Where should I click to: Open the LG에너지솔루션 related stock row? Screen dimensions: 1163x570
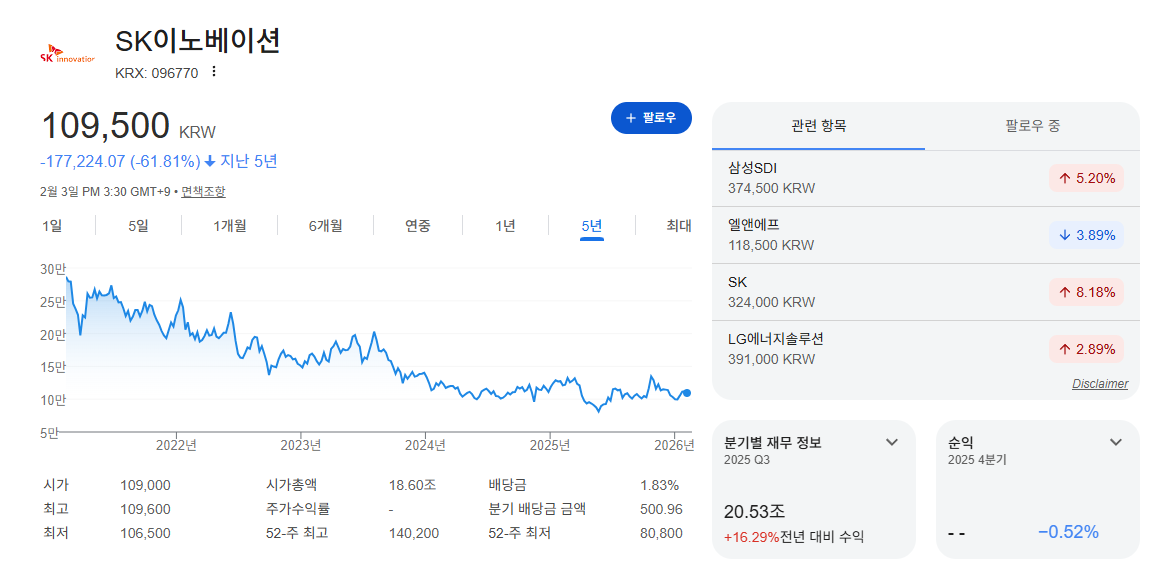coord(926,349)
